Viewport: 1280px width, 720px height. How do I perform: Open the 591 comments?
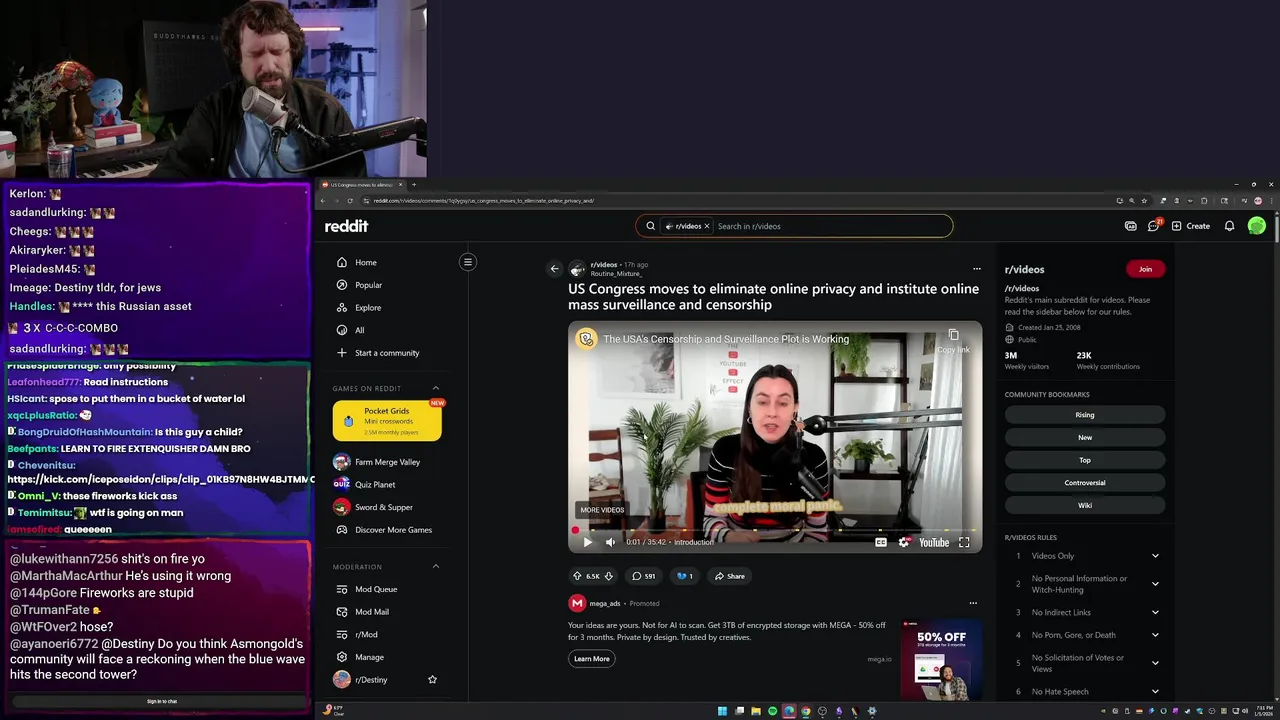[x=643, y=576]
